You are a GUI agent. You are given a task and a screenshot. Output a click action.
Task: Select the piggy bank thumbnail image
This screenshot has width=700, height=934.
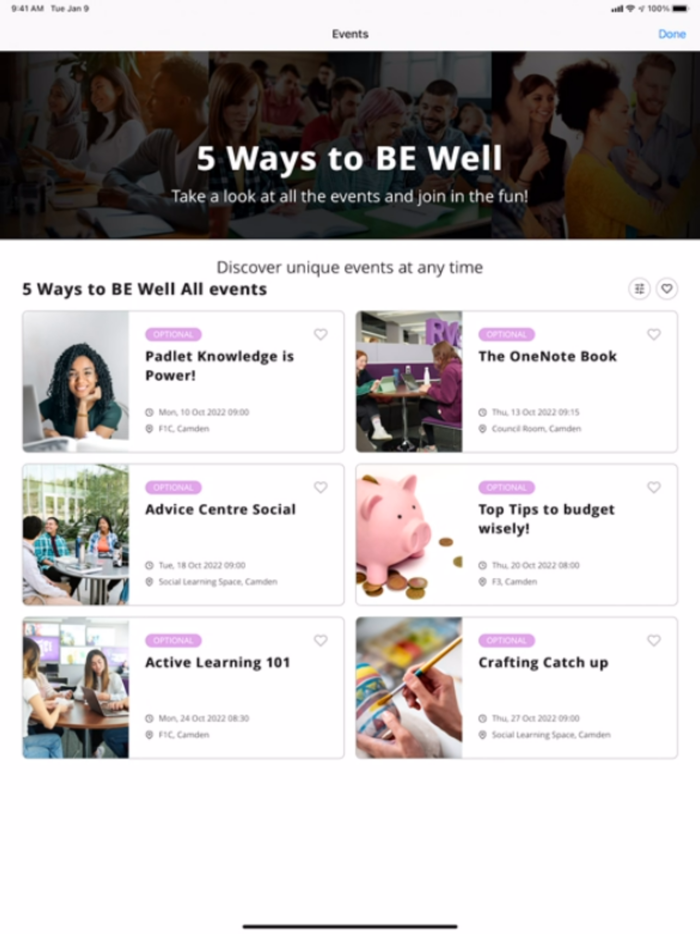[409, 535]
